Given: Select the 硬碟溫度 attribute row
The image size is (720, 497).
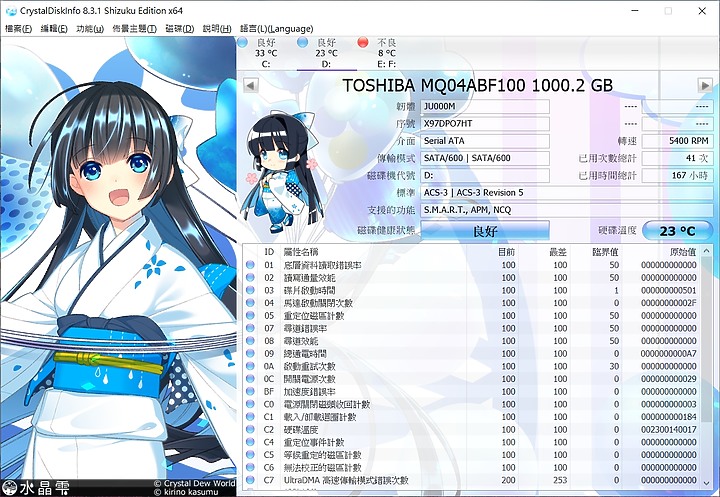Looking at the screenshot, I should pyautogui.click(x=472, y=429).
